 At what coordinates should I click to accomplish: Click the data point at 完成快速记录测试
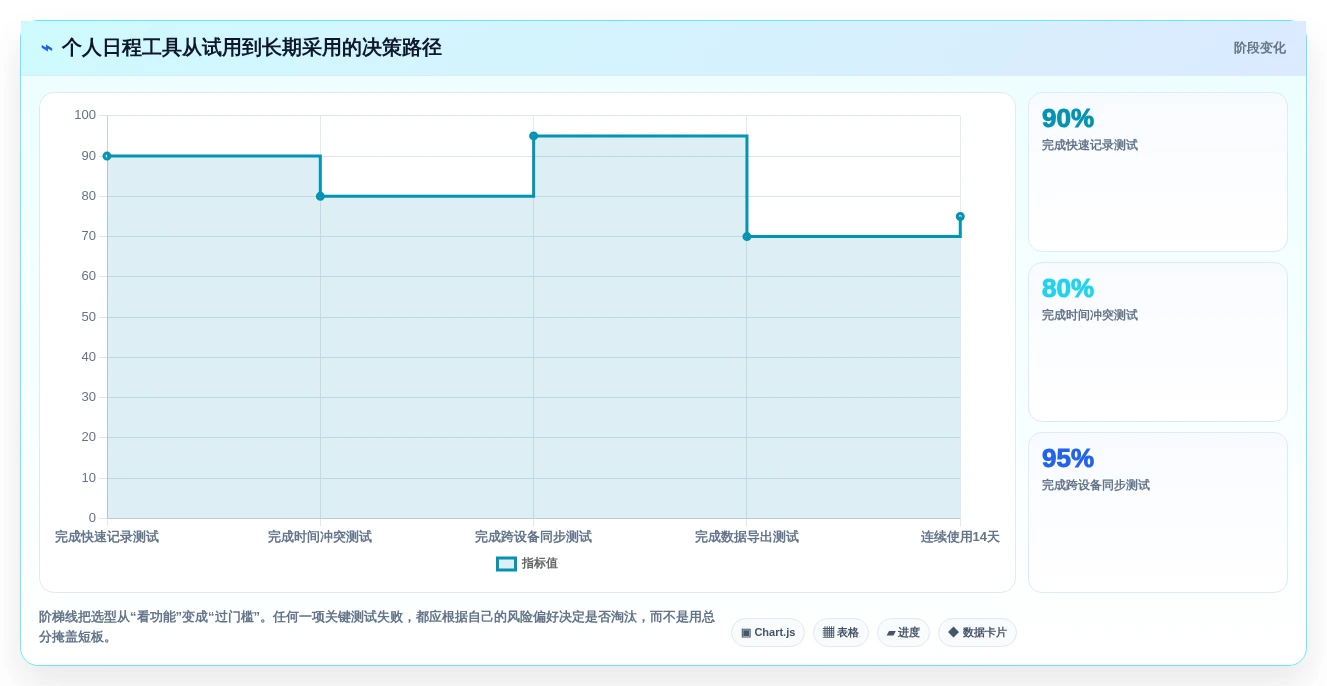107,156
